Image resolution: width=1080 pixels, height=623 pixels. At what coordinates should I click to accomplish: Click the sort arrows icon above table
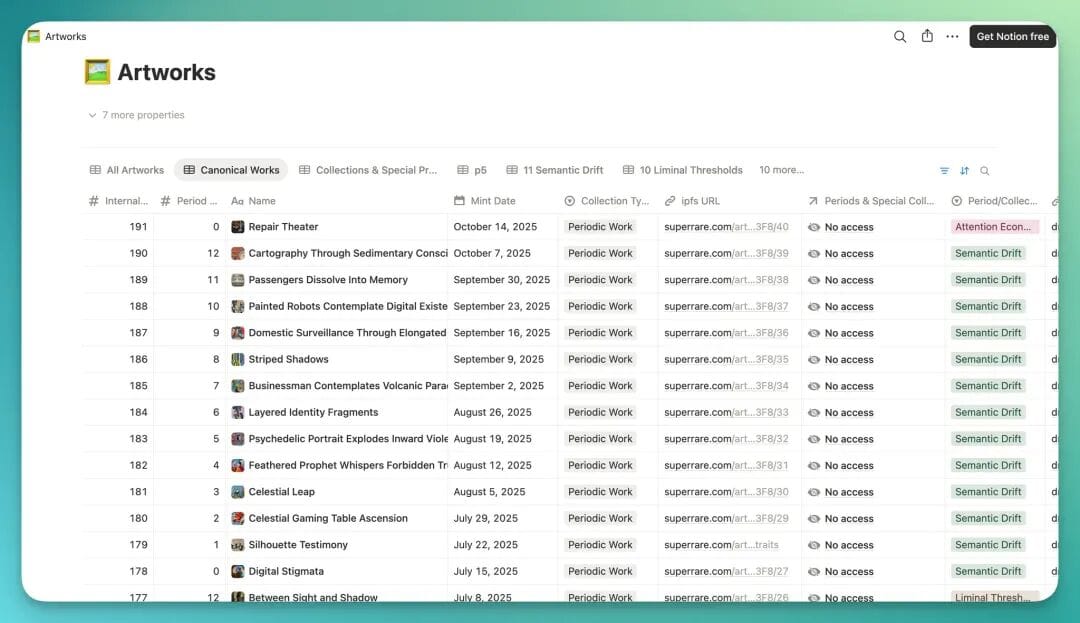coord(964,171)
